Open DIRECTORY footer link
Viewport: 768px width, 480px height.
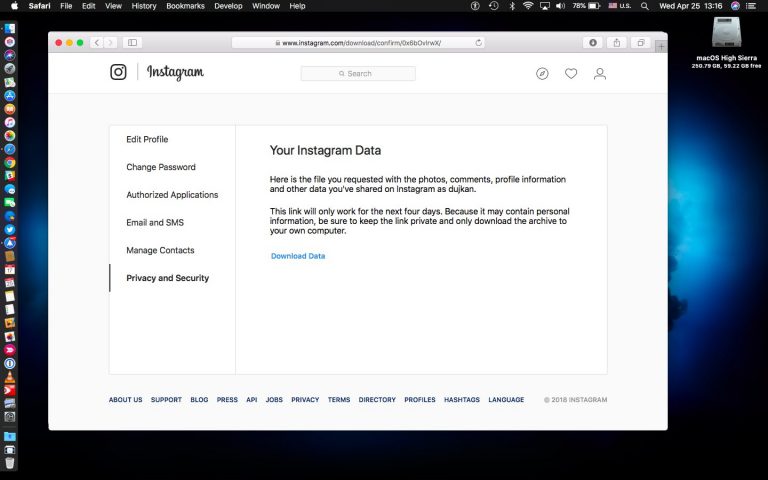point(377,400)
